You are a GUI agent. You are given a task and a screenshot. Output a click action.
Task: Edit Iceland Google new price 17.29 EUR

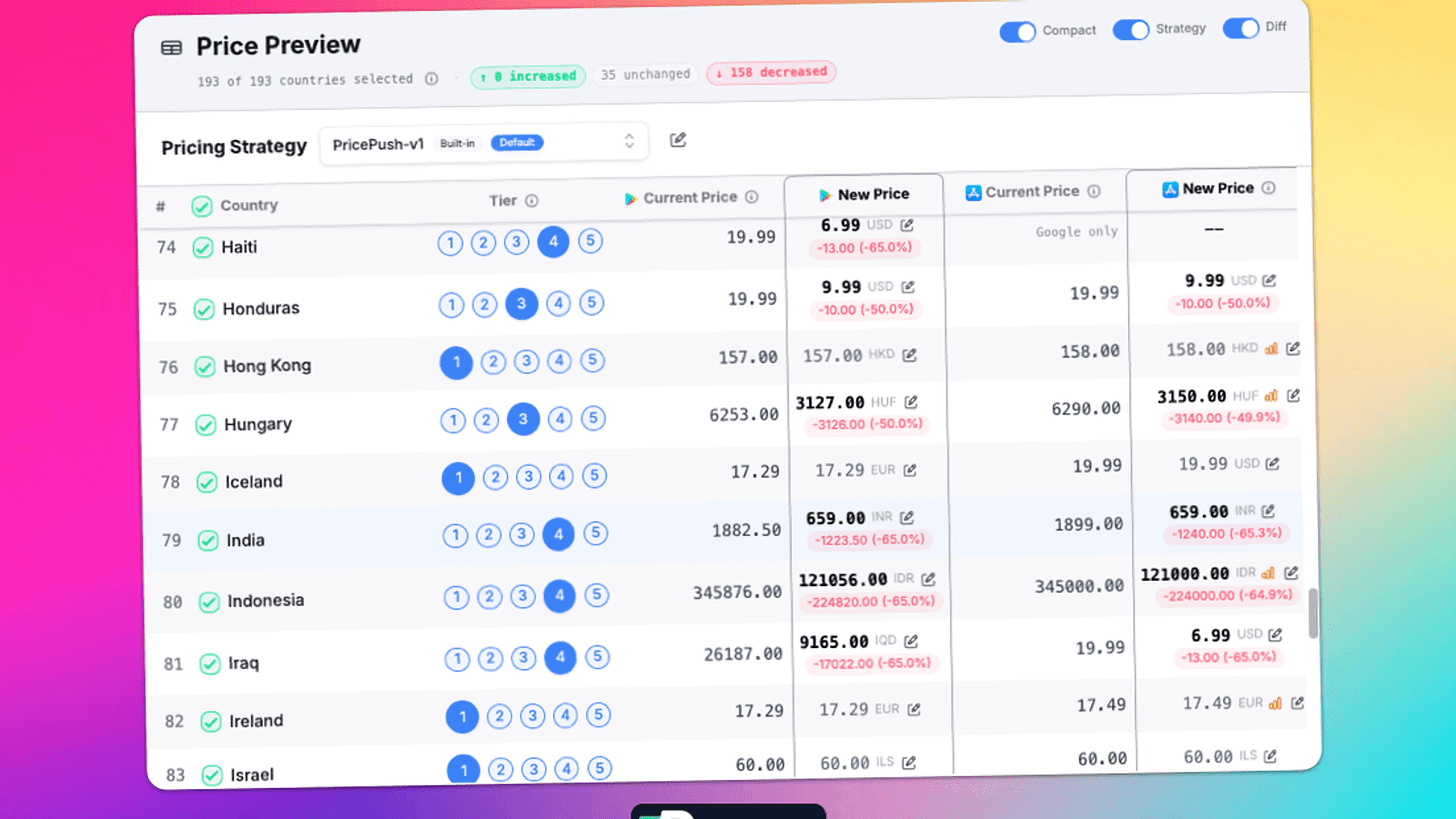[908, 469]
